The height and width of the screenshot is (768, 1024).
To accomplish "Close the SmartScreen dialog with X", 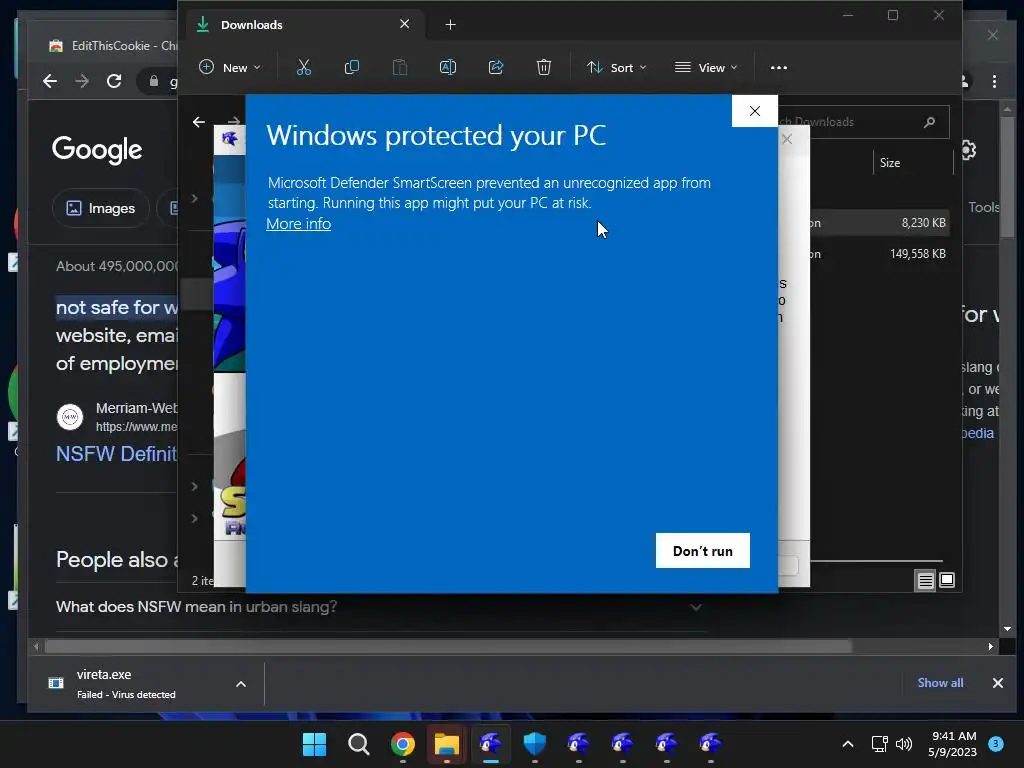I will tap(755, 111).
